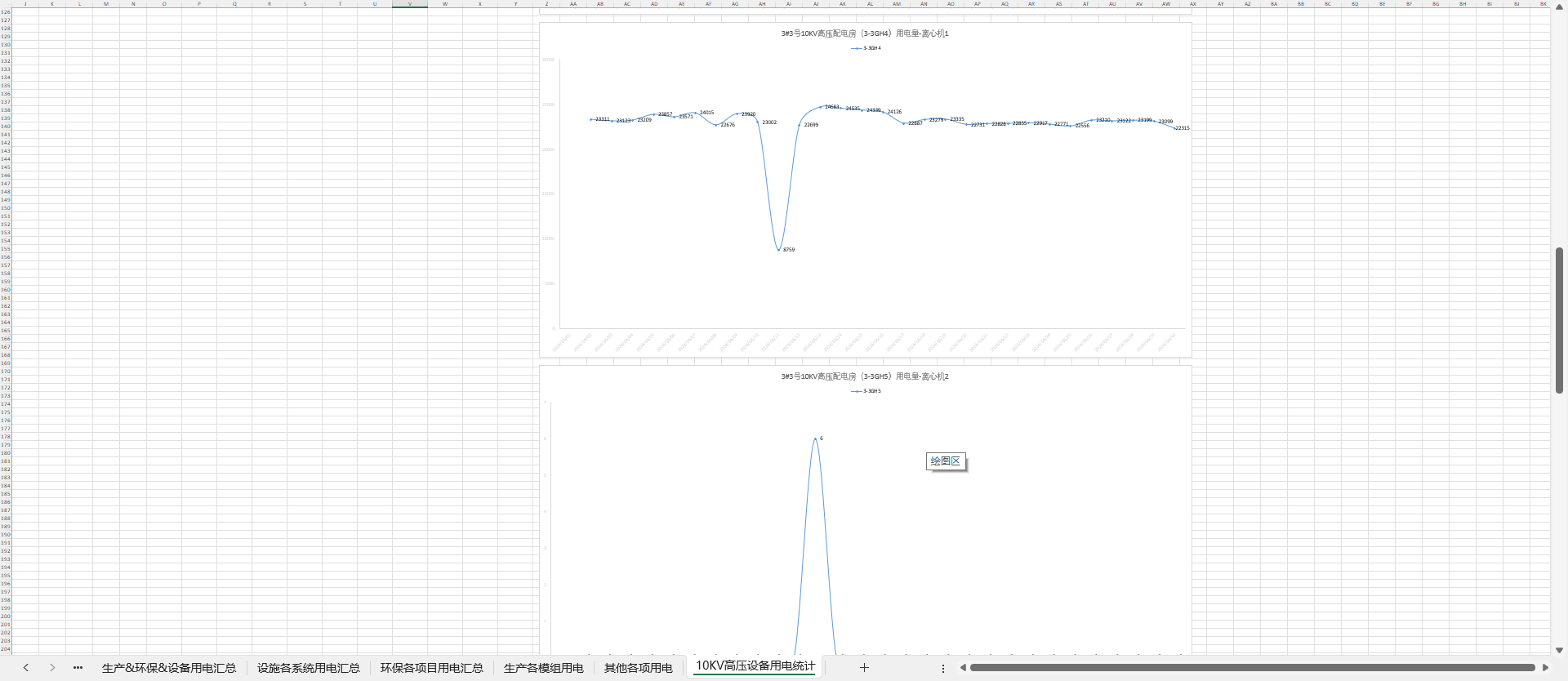Click the 23002 data label
1568x681 pixels.
coord(769,122)
